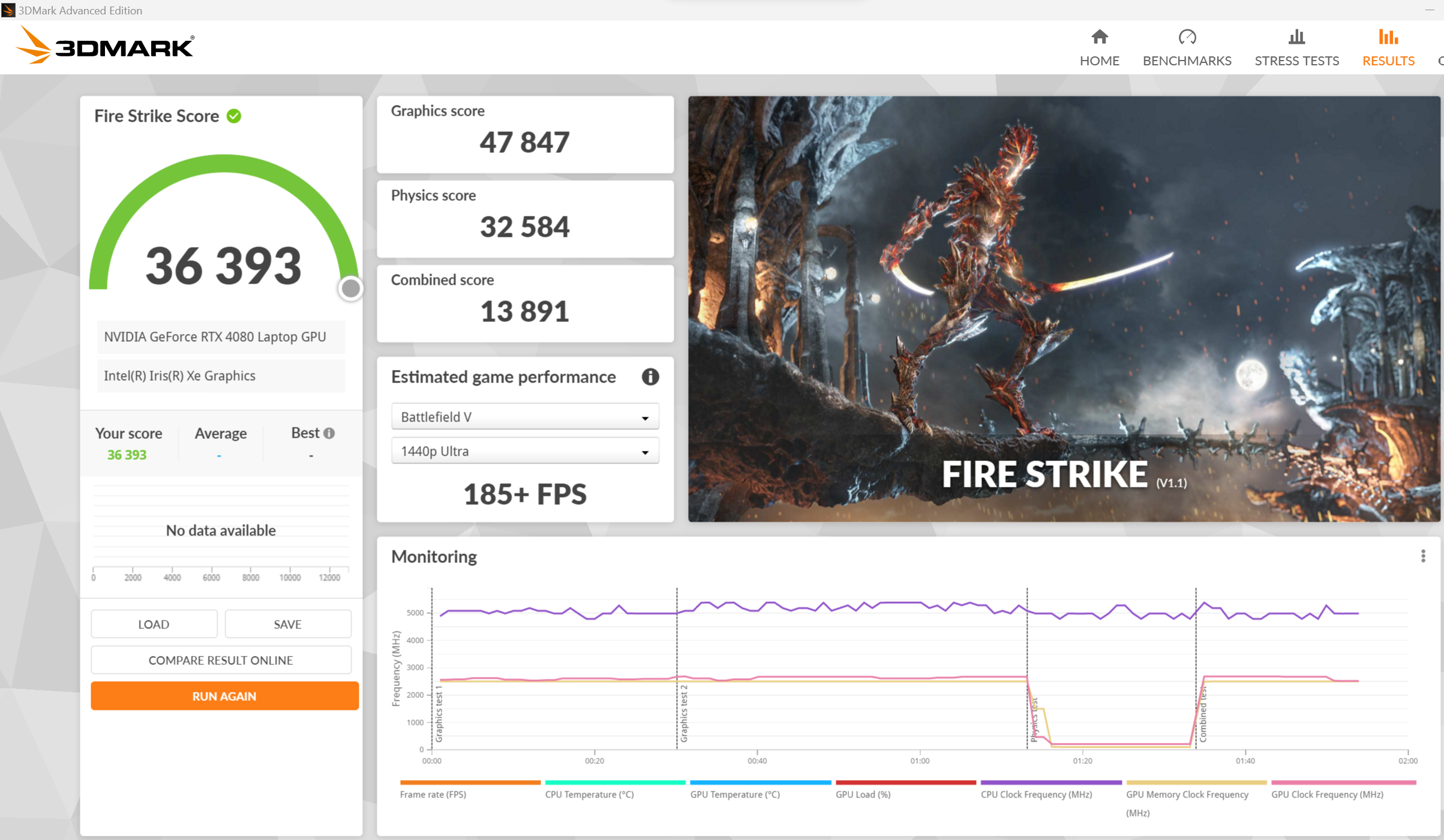This screenshot has width=1444, height=840.
Task: Toggle Frame rate (FPS) legend series
Action: coord(433,794)
